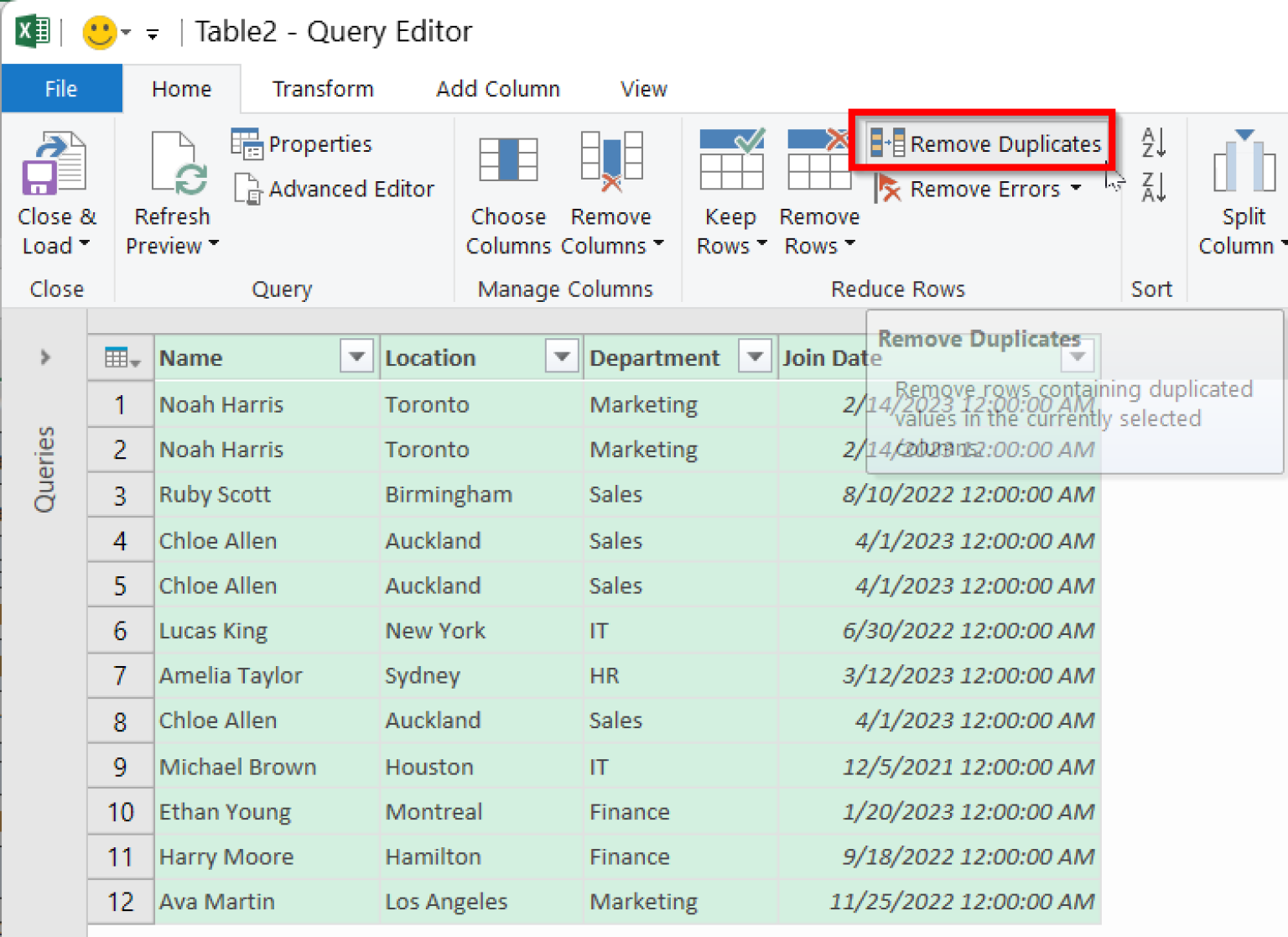The height and width of the screenshot is (937, 1288).
Task: Open the Add Column tab
Action: (x=498, y=88)
